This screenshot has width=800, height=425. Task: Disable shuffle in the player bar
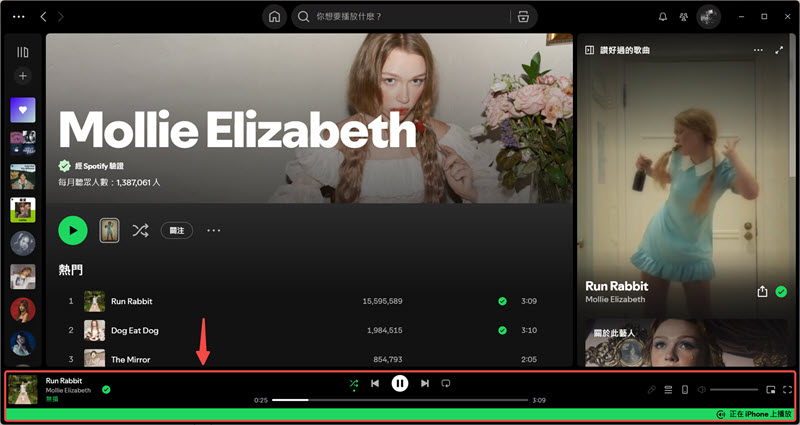pos(354,383)
